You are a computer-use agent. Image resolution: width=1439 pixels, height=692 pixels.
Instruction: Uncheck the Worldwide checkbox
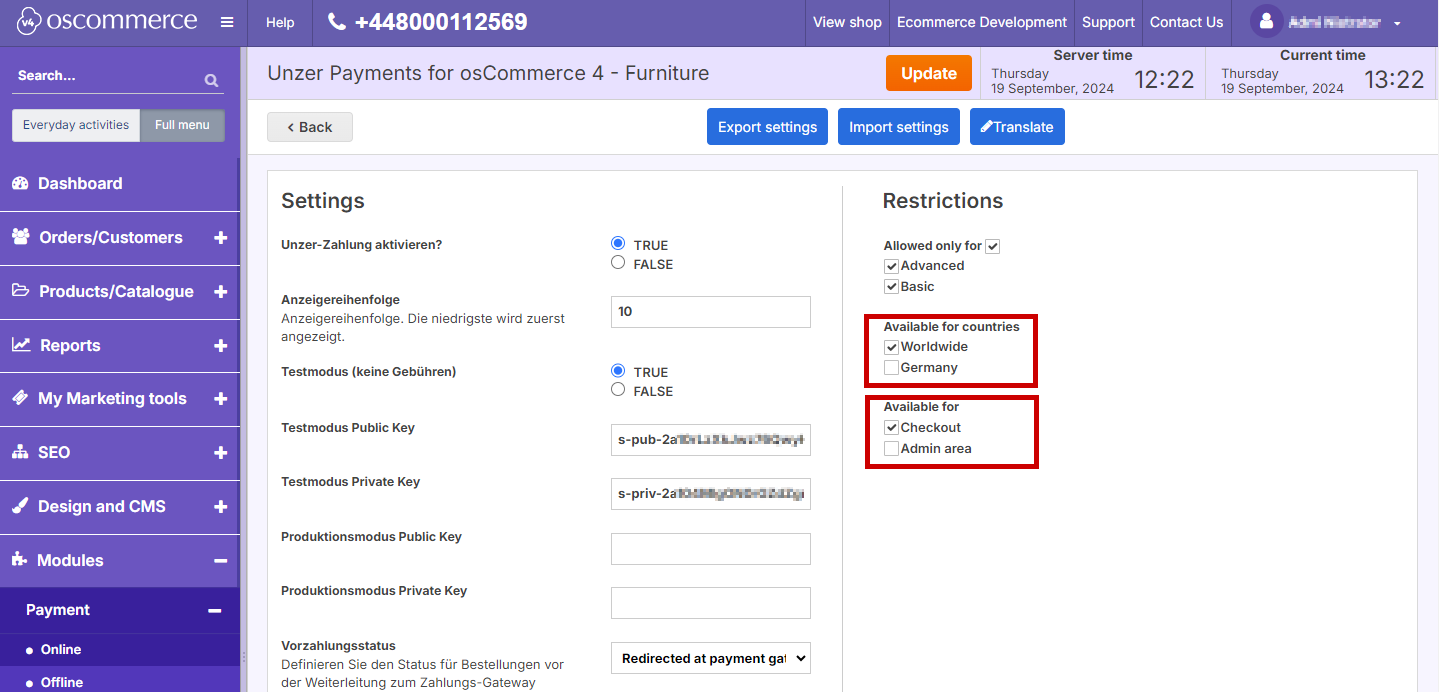point(891,347)
